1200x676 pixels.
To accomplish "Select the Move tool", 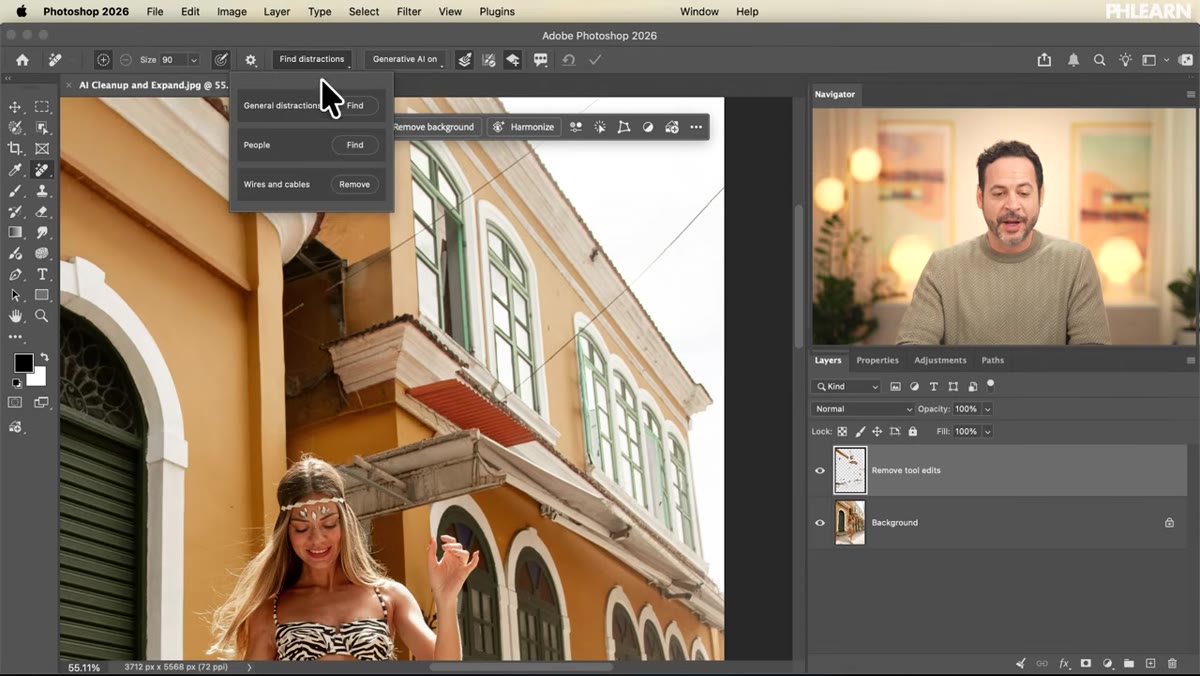I will (x=15, y=107).
